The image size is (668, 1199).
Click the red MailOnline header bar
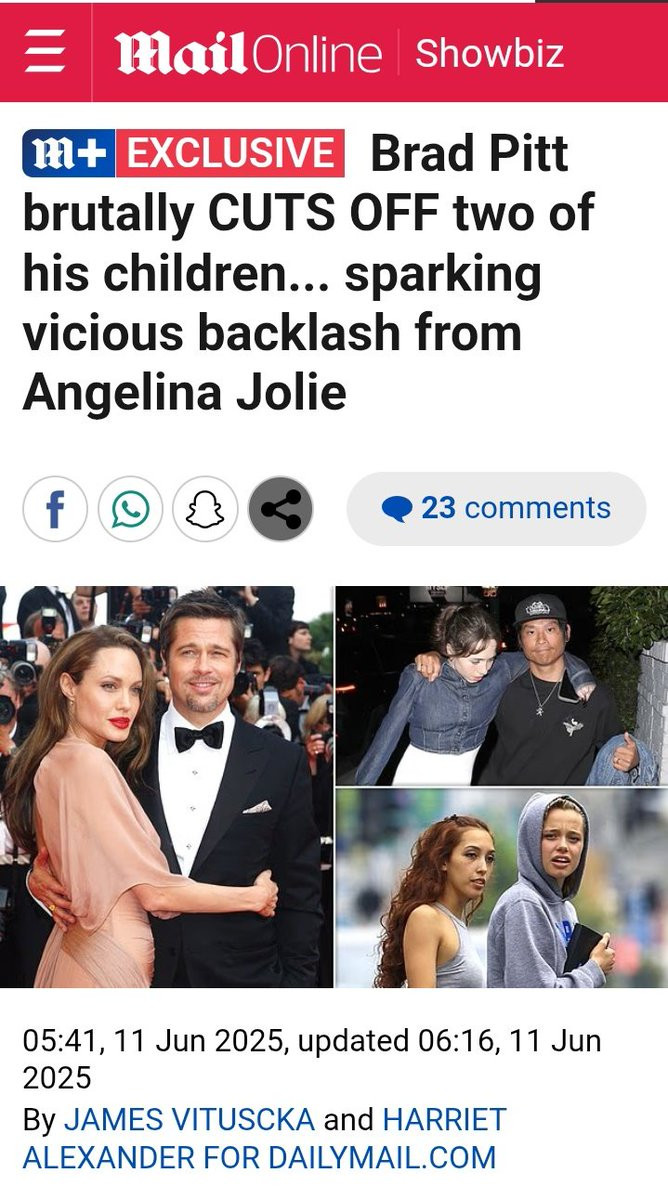pyautogui.click(x=334, y=53)
